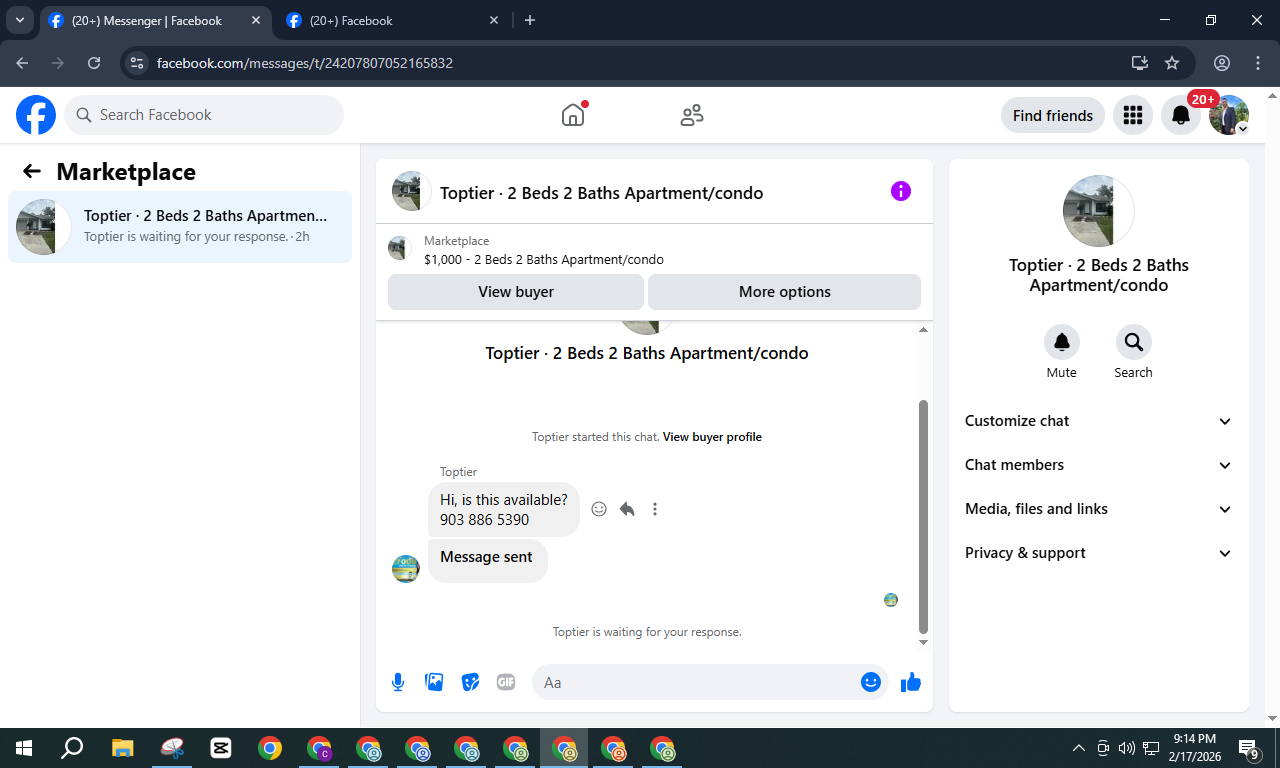Close the Messenger | Facebook tab

coord(256,20)
